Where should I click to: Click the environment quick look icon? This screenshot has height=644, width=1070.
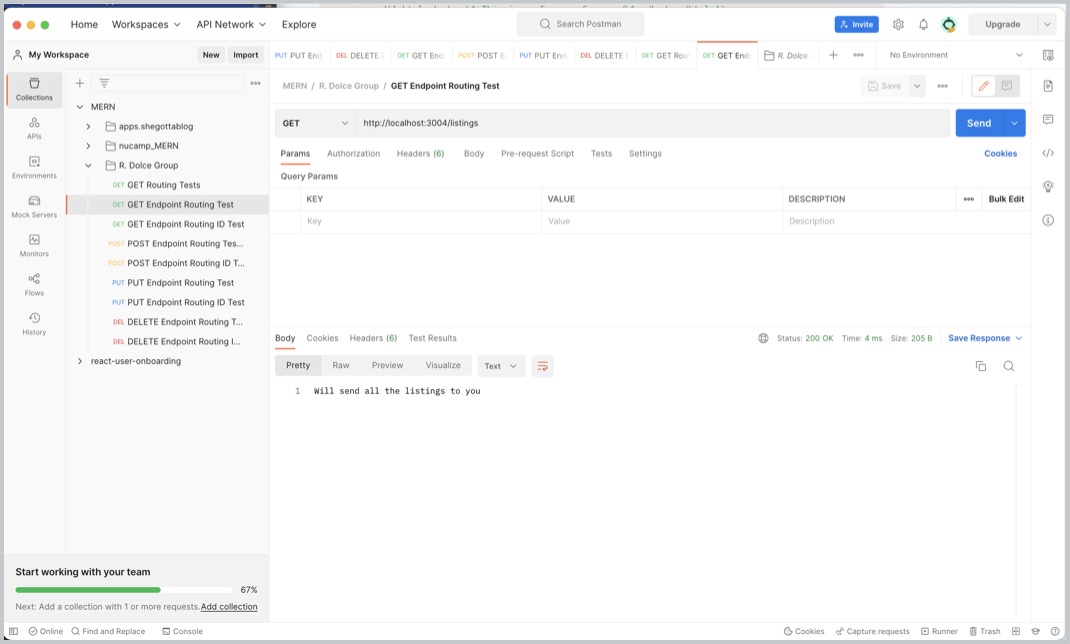1048,55
